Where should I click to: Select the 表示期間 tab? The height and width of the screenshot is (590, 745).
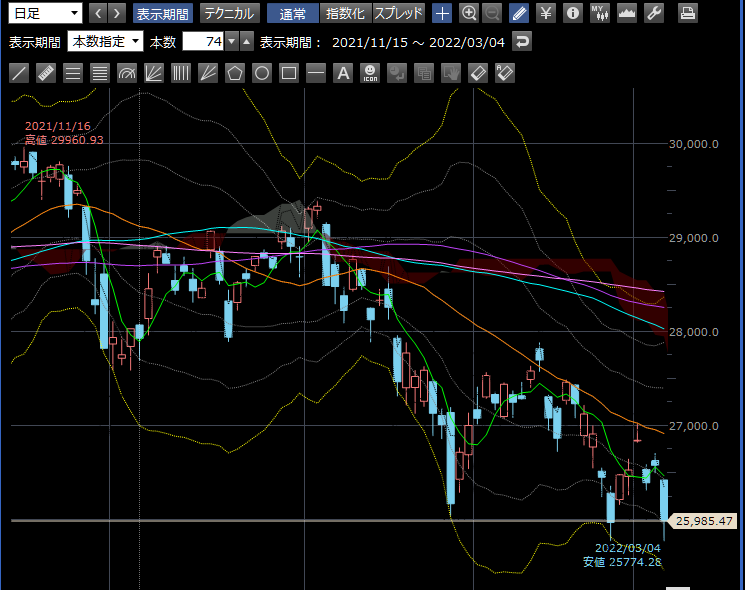coord(162,13)
